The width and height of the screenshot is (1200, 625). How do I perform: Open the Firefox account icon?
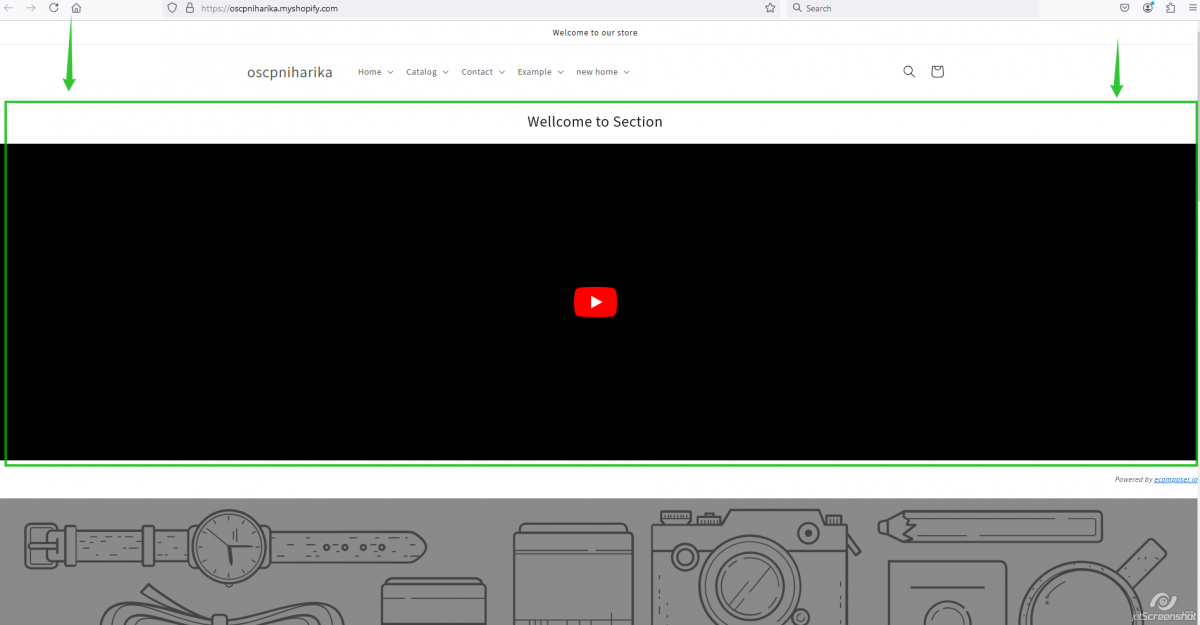[x=1147, y=8]
